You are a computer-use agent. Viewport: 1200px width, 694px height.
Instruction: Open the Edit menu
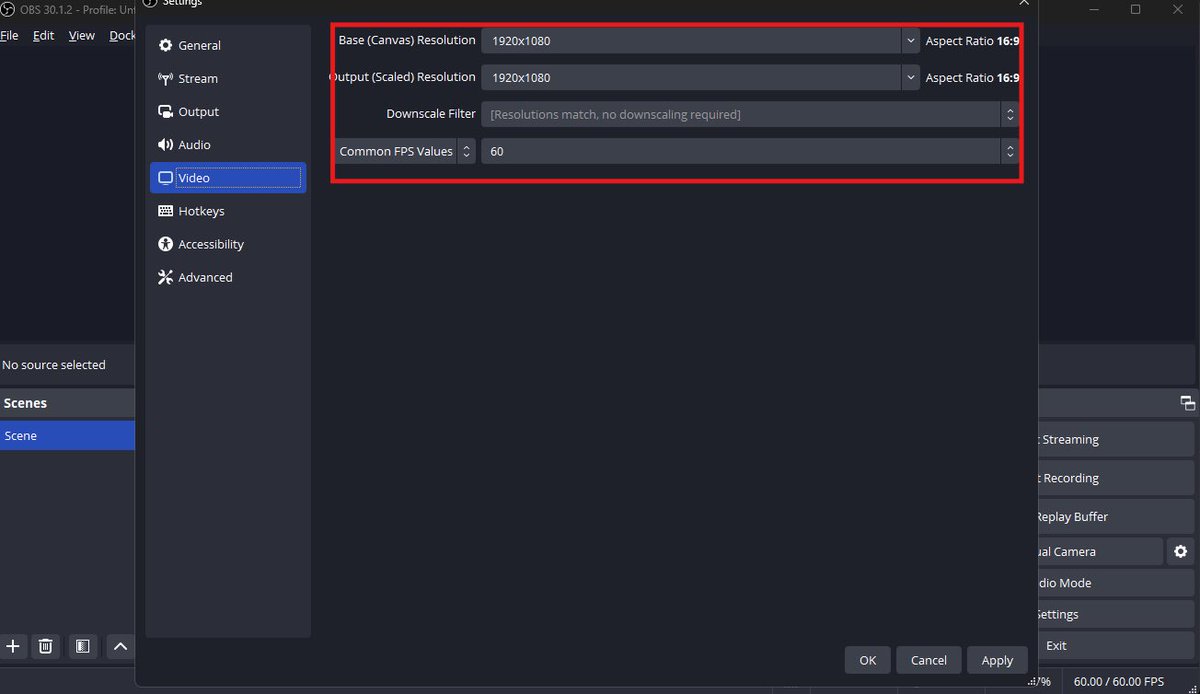43,35
